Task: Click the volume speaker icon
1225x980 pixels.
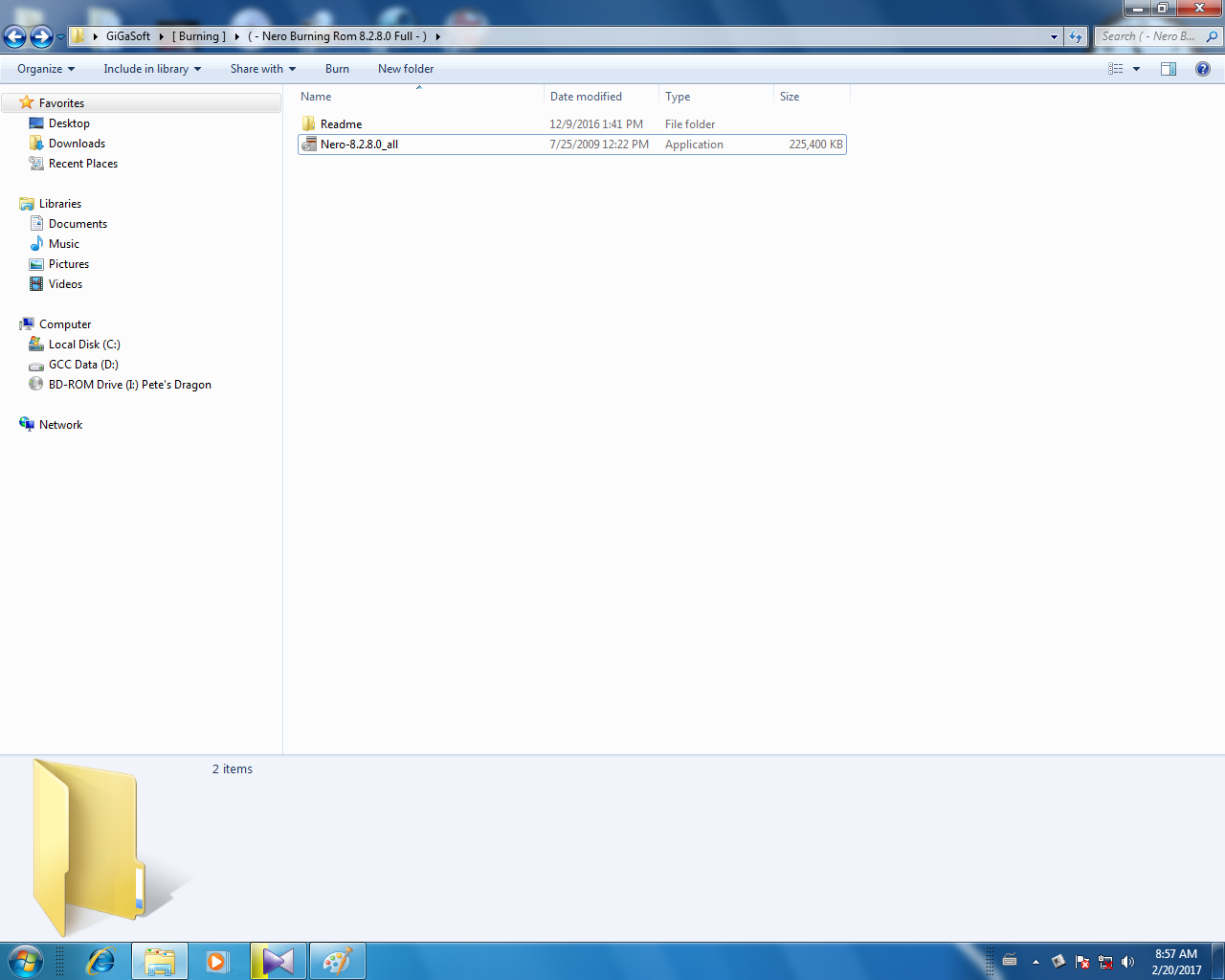Action: (1127, 962)
